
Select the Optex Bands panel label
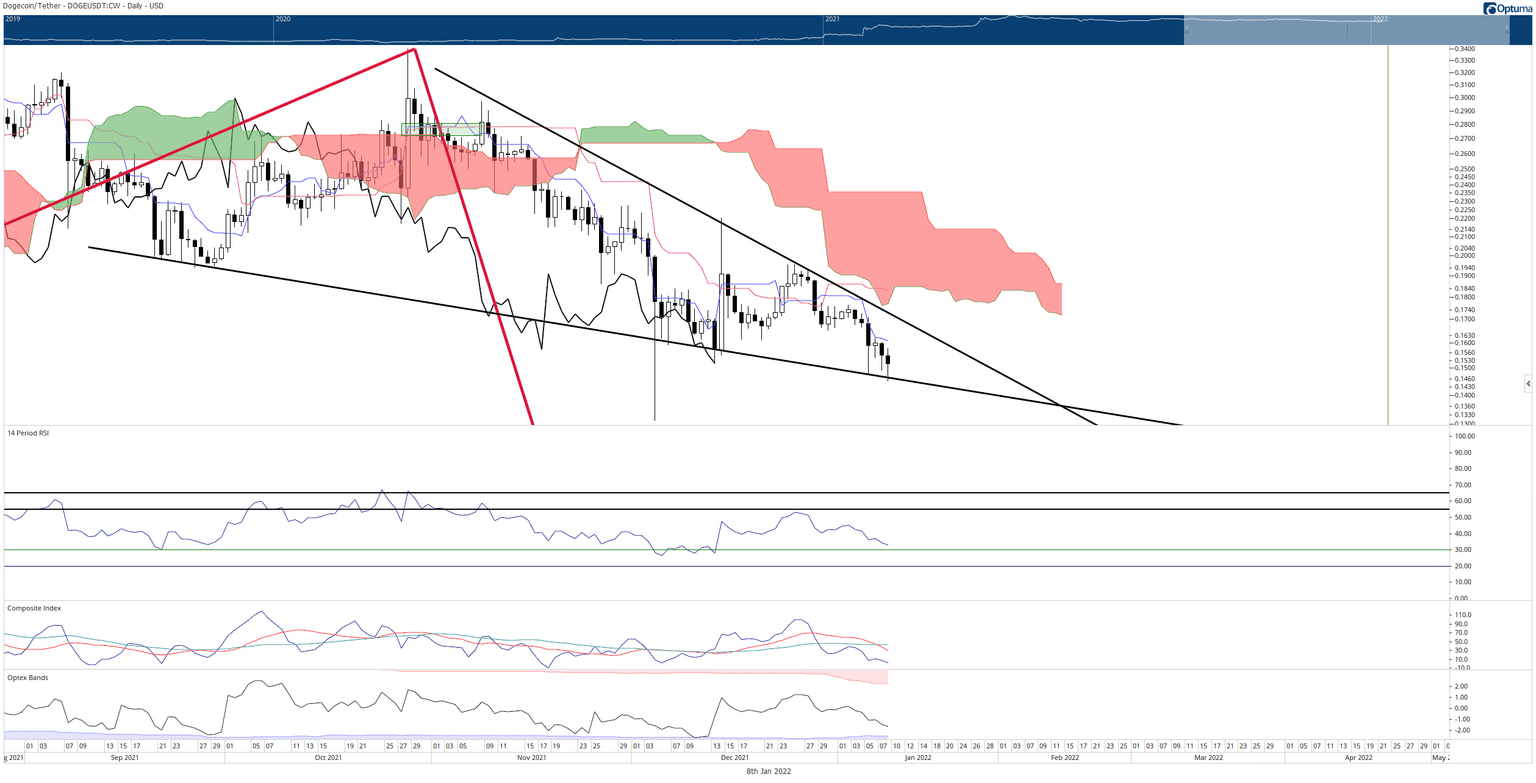[x=27, y=677]
